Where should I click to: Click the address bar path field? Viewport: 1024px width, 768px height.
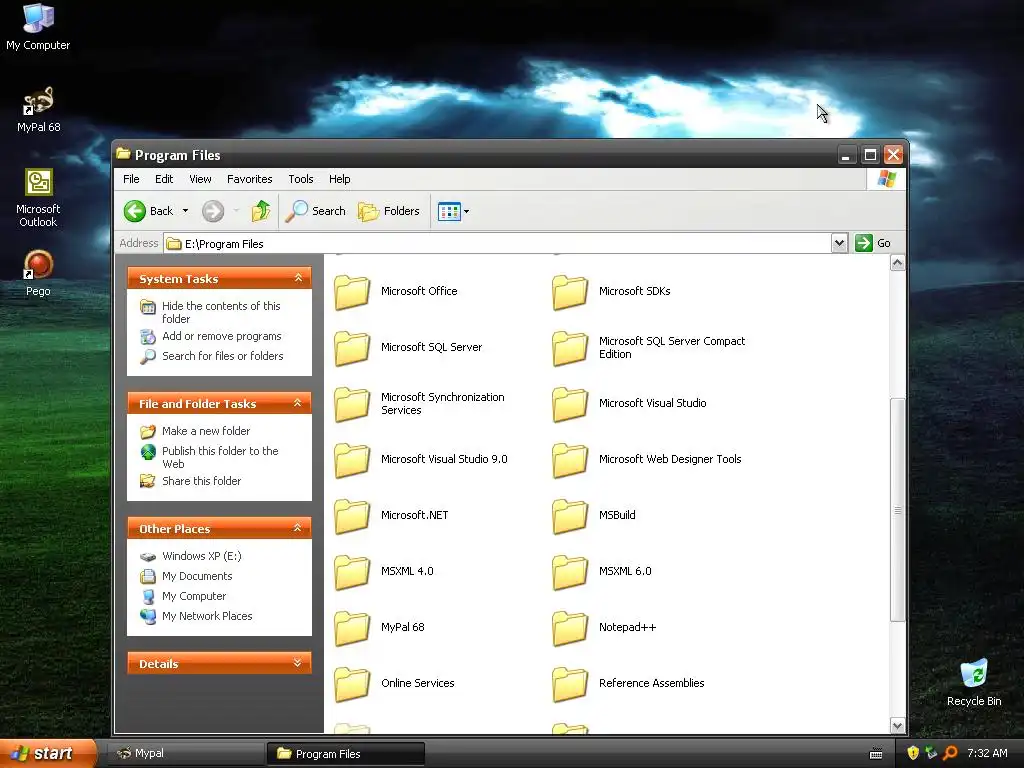pos(497,244)
